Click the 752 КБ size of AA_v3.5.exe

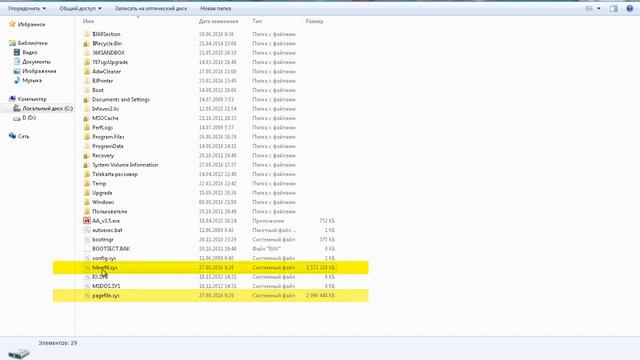(x=327, y=221)
